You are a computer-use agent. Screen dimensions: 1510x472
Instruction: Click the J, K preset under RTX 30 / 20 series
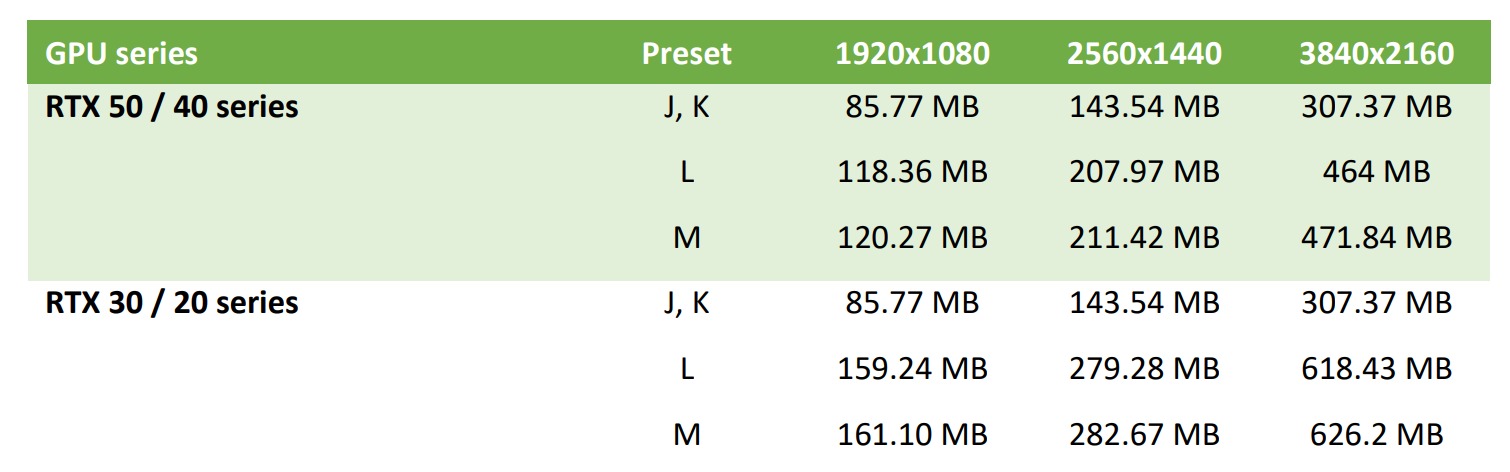click(686, 302)
